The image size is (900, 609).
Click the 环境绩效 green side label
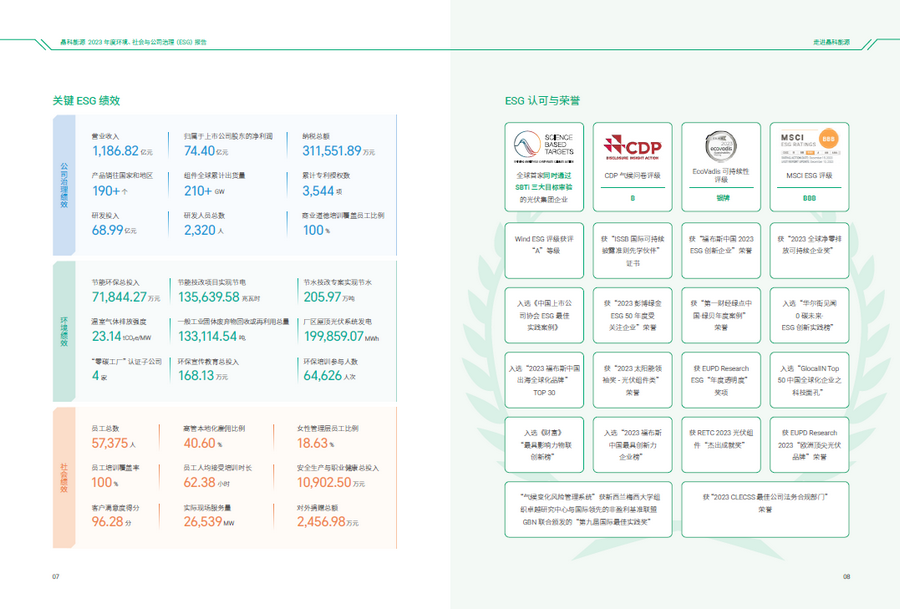pos(64,330)
